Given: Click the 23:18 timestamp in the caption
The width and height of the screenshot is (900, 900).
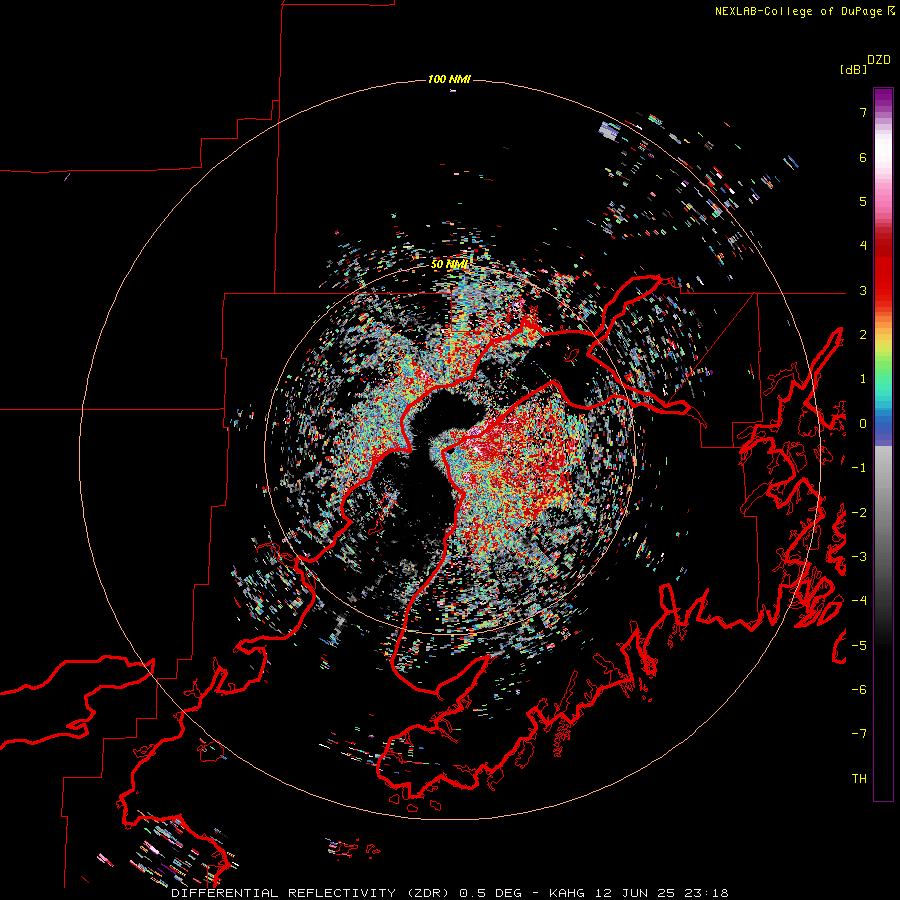Looking at the screenshot, I should pos(706,893).
